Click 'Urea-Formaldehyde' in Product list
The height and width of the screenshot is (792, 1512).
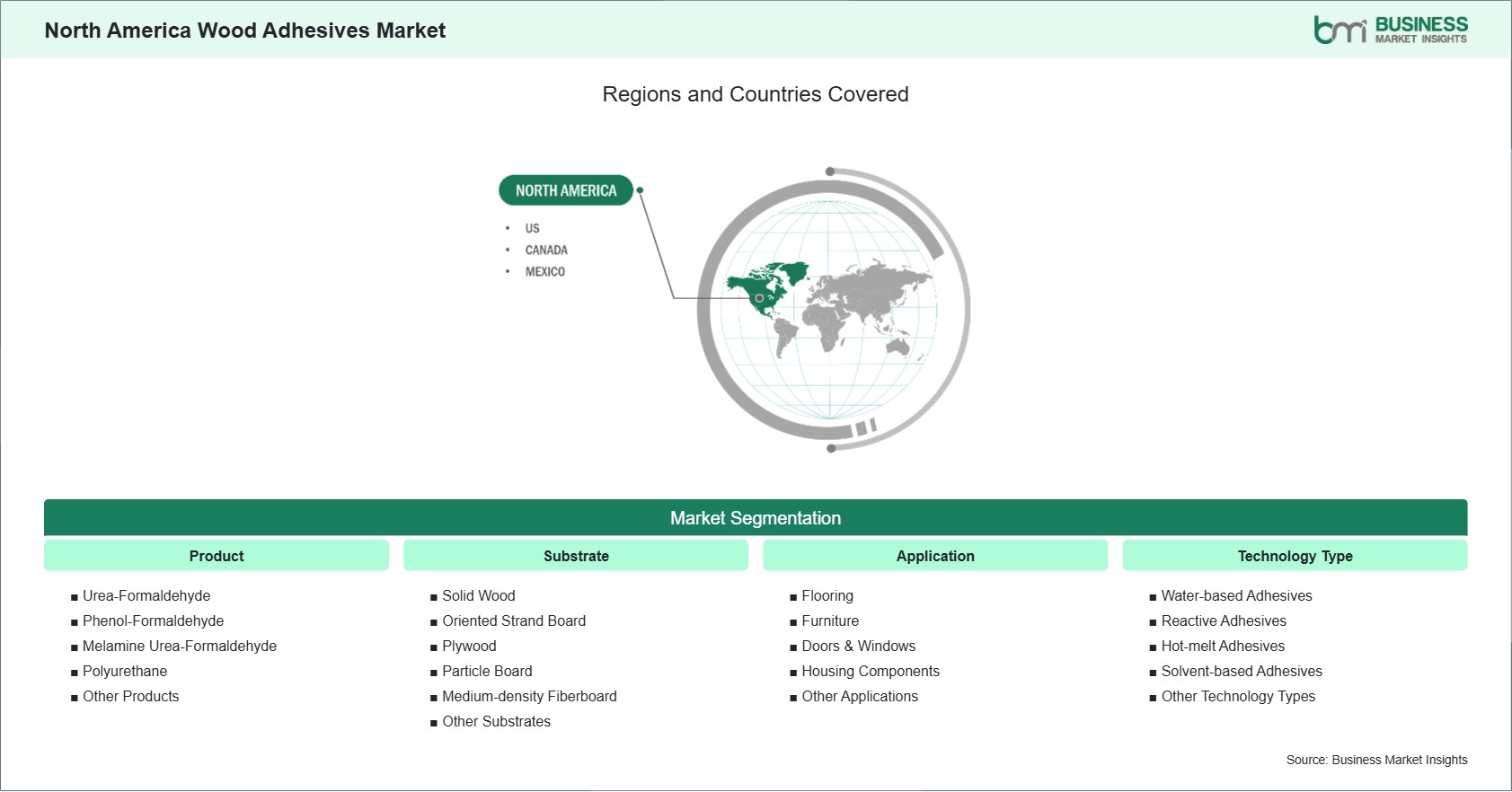point(146,595)
